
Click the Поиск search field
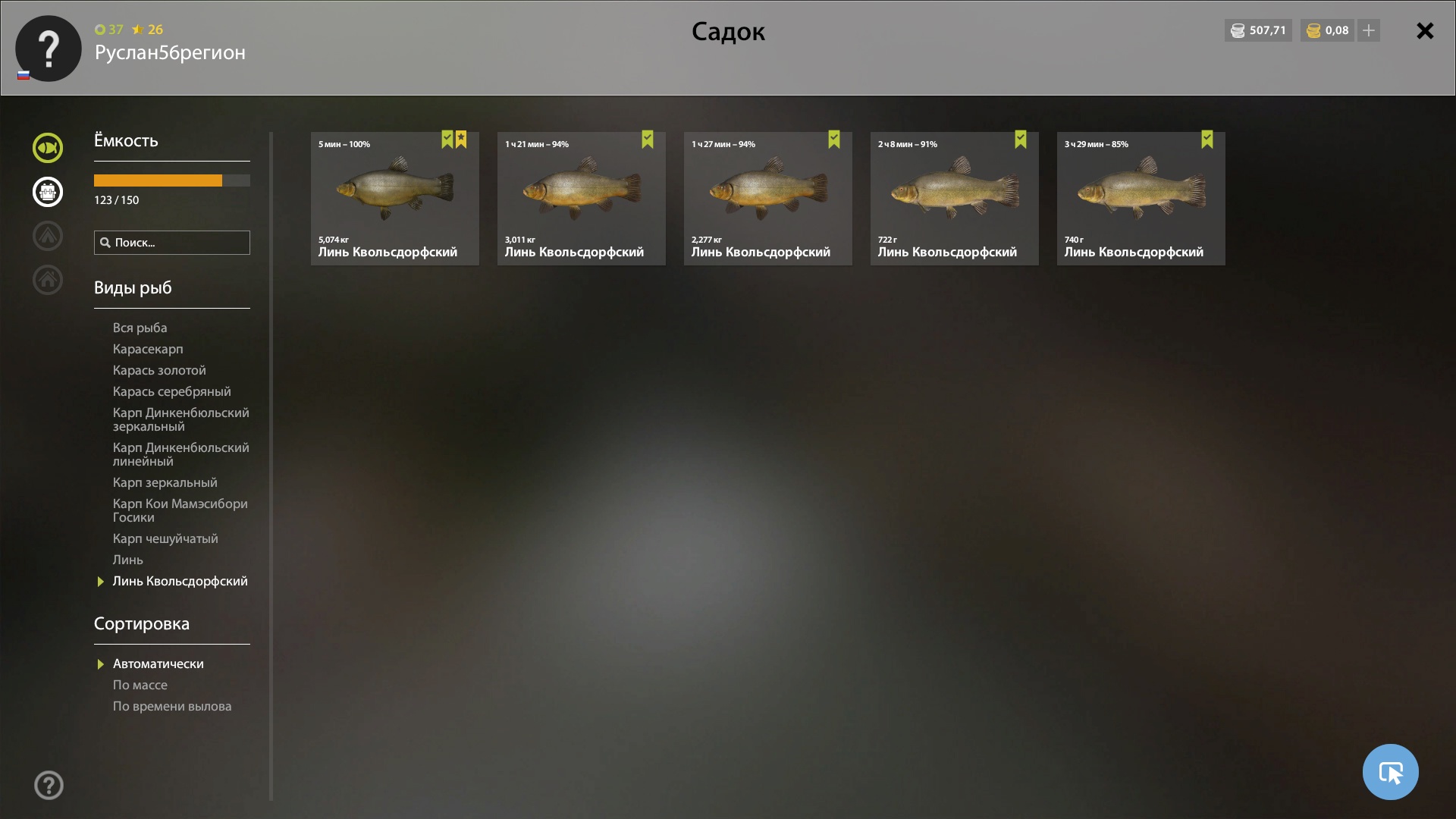[172, 243]
